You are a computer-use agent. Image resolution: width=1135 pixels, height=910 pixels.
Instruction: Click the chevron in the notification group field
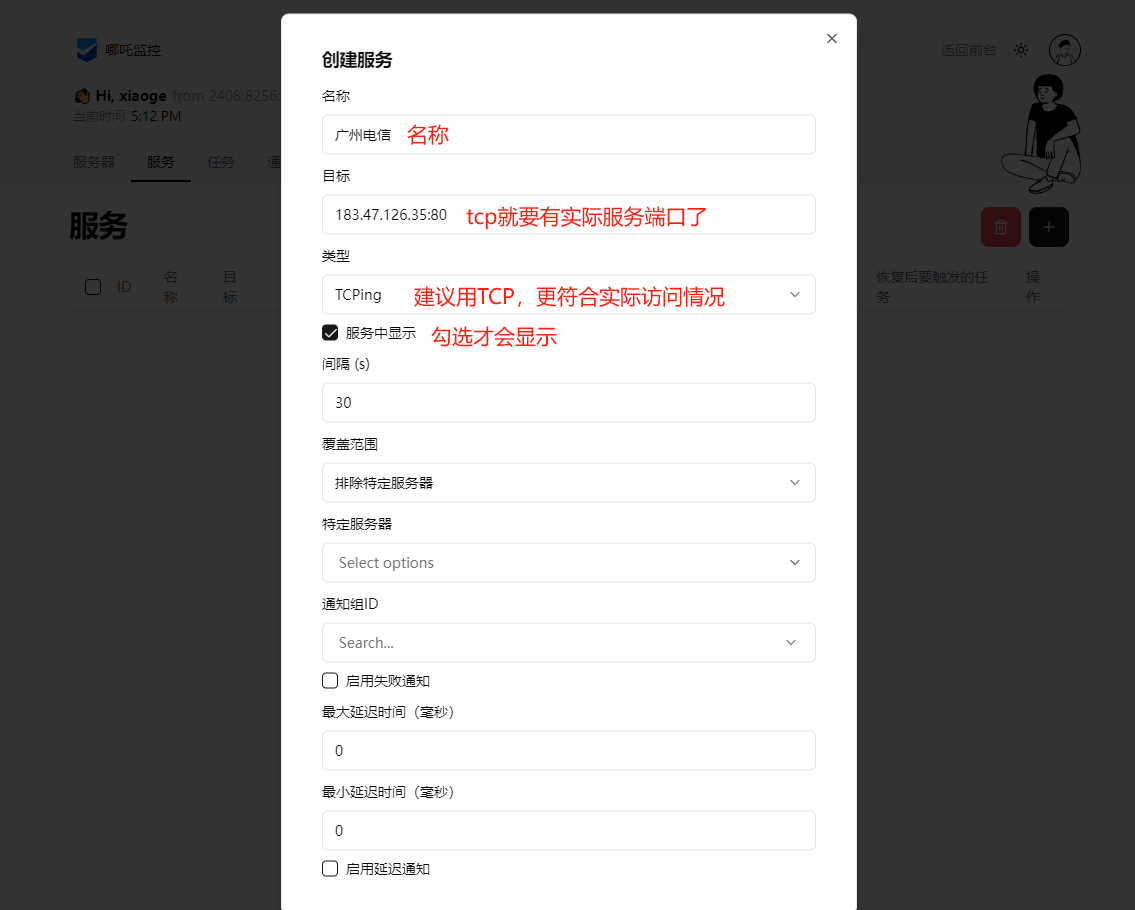(790, 643)
